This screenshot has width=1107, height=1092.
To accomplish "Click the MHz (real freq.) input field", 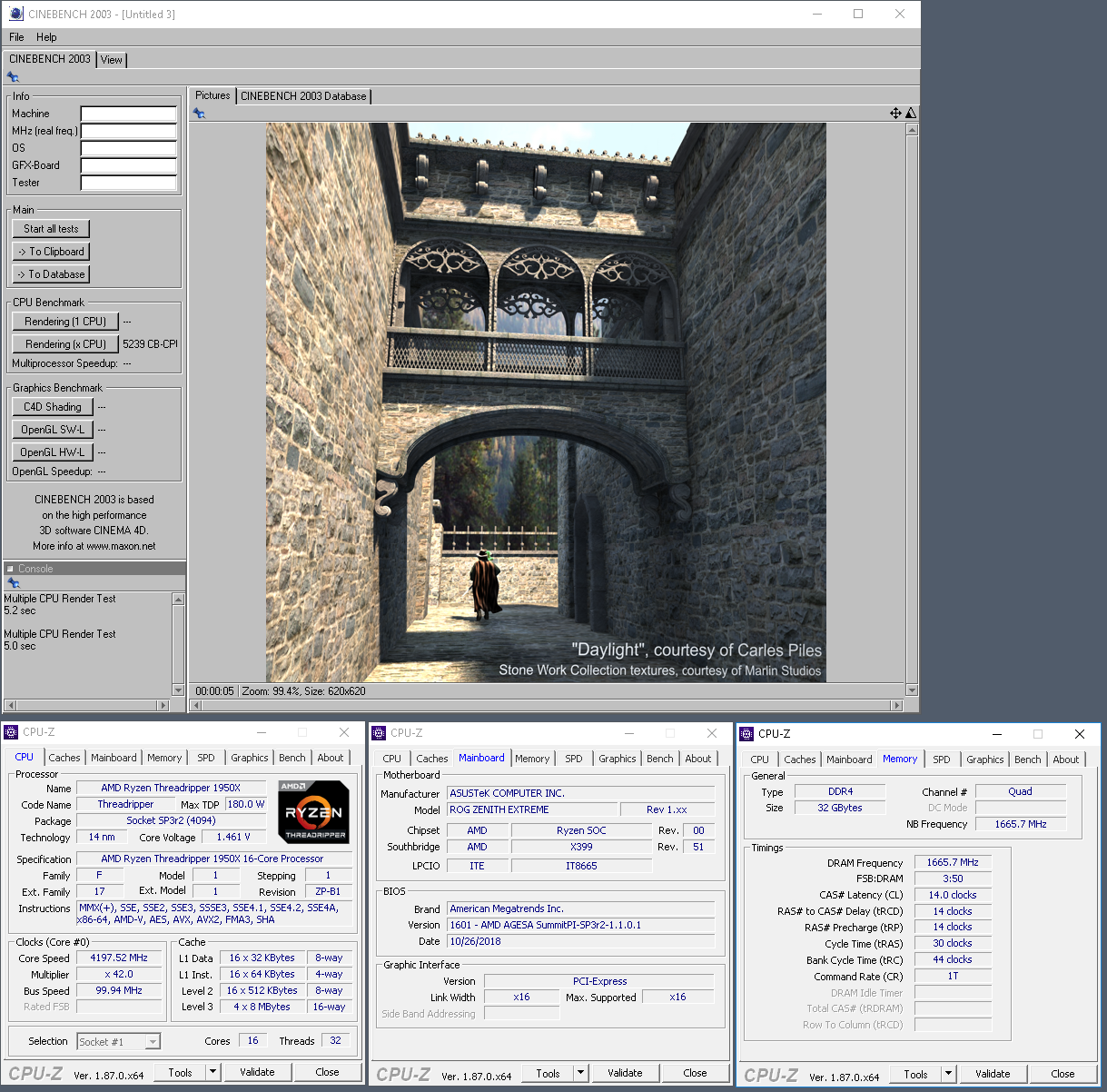I will (129, 131).
